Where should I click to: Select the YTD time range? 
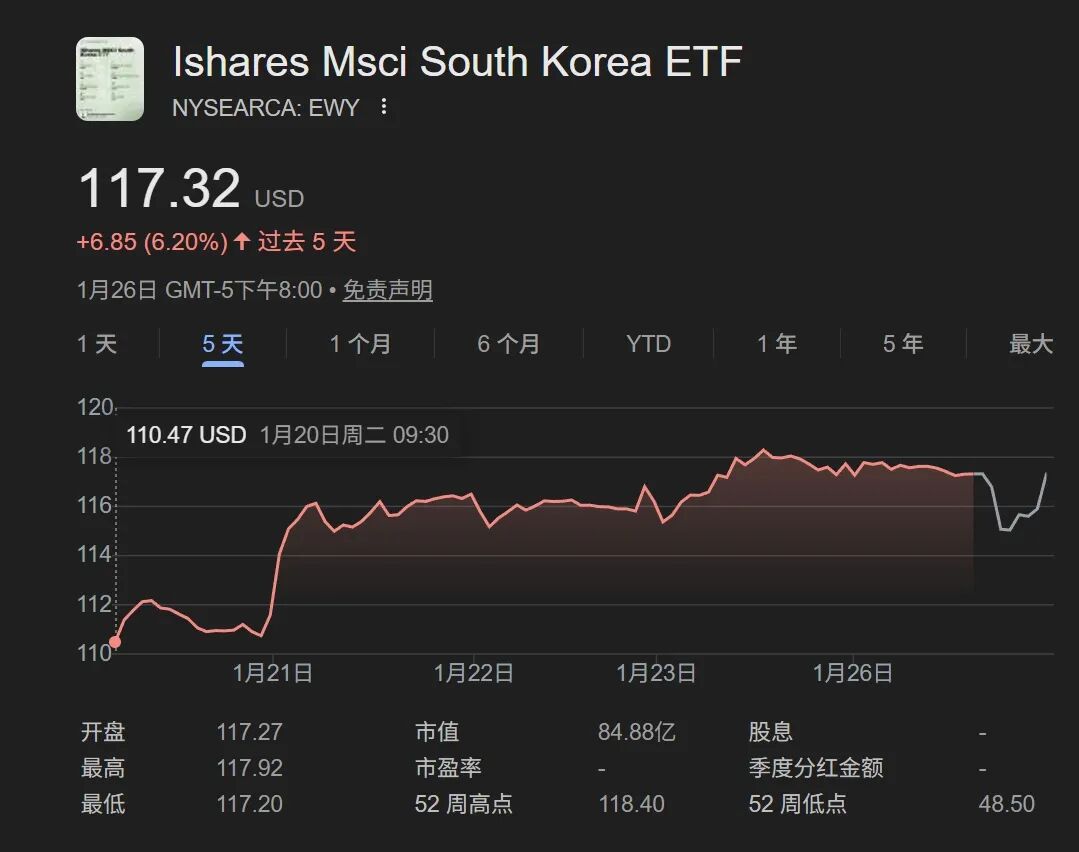click(x=648, y=344)
